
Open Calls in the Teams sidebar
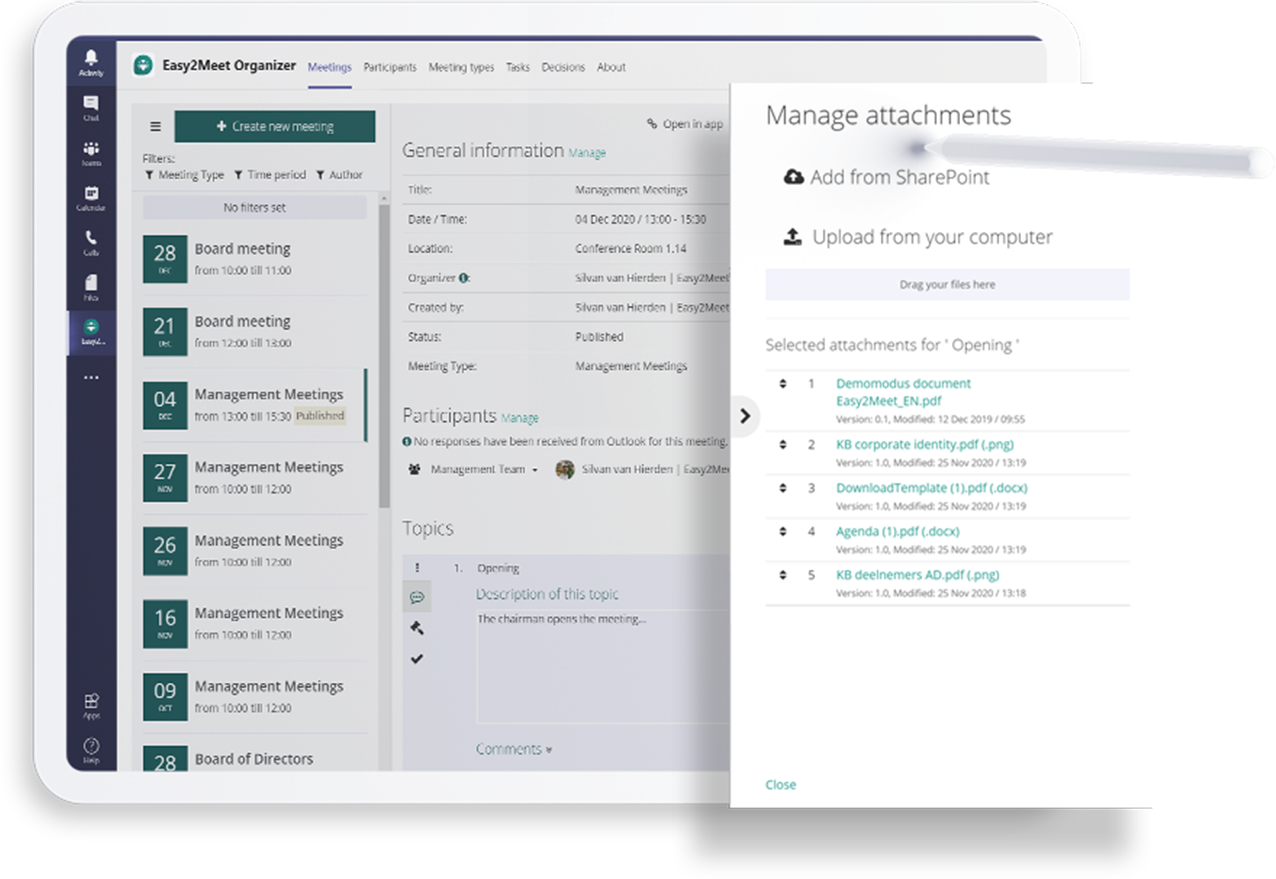[91, 243]
